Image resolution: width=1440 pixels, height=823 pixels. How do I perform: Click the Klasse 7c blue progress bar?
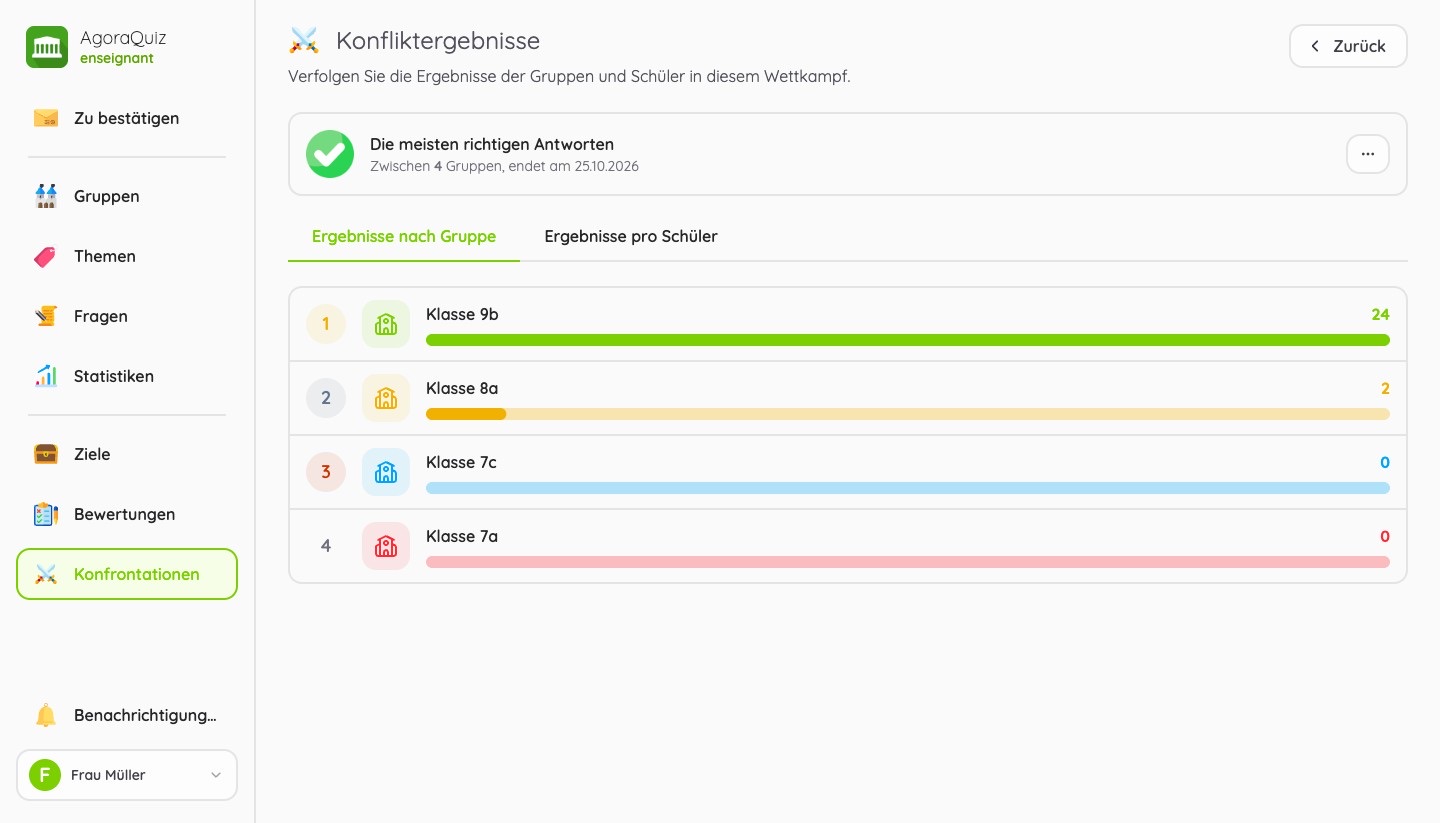pos(908,488)
